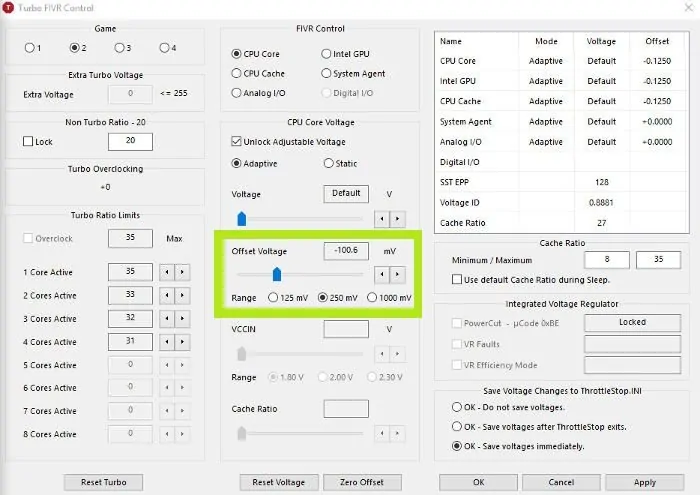Click the SST EPP value 128

(601, 182)
